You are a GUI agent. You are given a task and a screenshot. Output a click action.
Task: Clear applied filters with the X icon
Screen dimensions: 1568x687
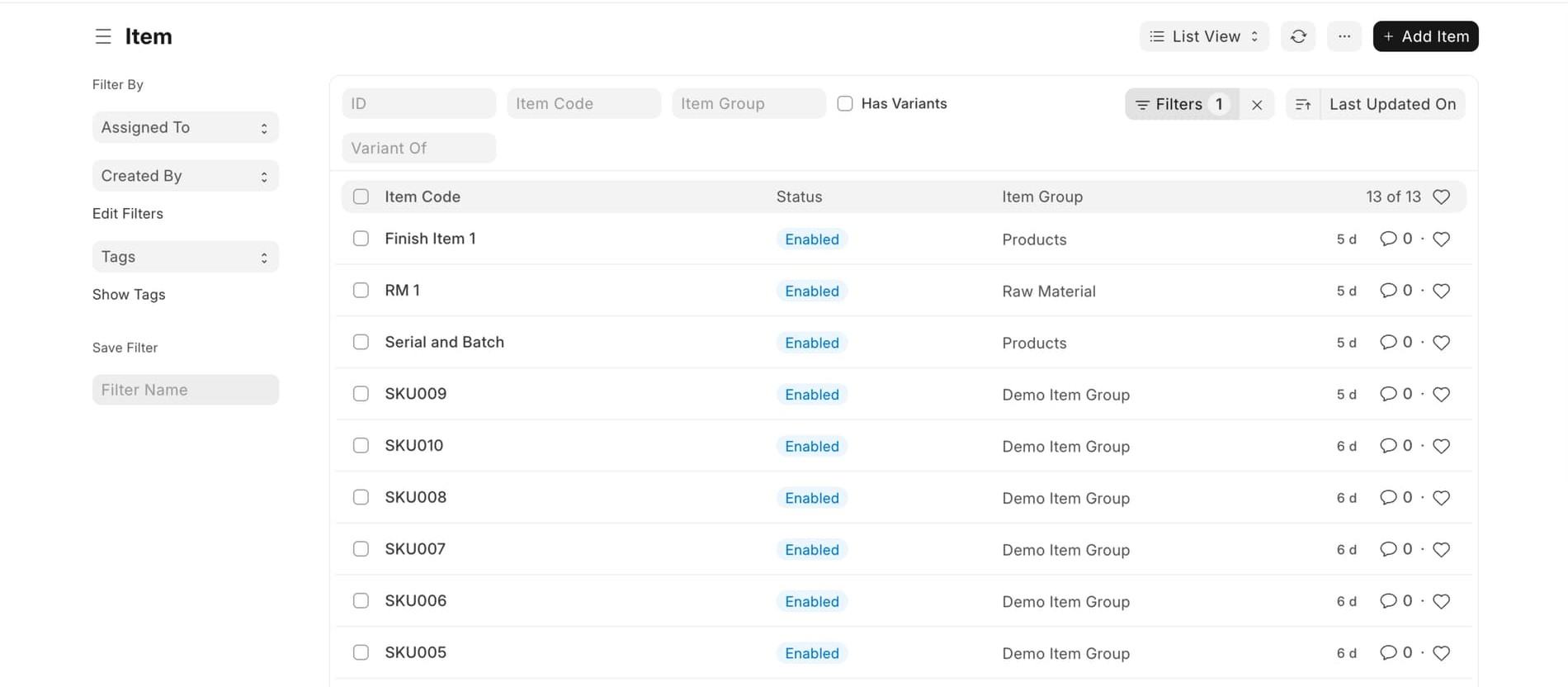point(1257,105)
